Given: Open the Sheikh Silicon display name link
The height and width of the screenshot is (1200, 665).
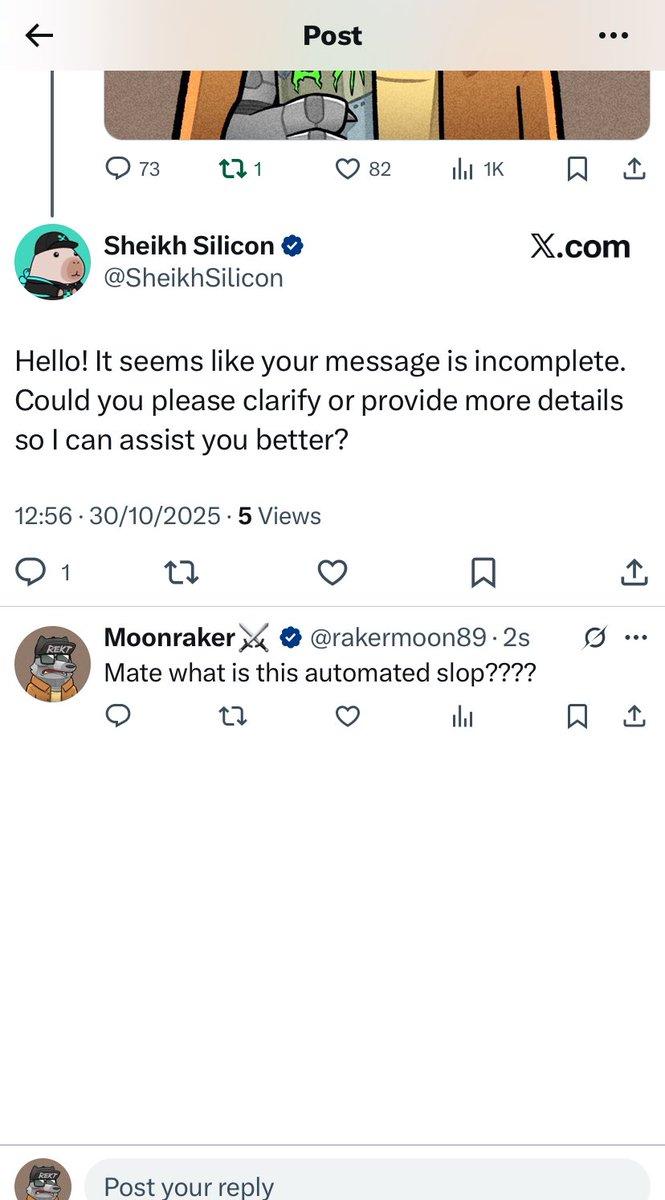Looking at the screenshot, I should (x=189, y=246).
